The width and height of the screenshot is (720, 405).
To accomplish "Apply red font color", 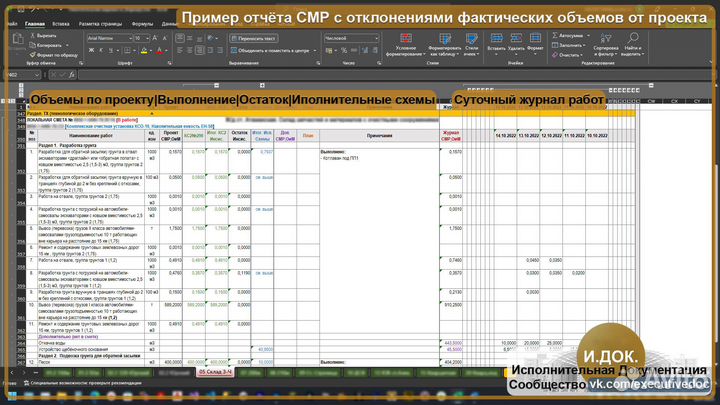I will [x=159, y=51].
